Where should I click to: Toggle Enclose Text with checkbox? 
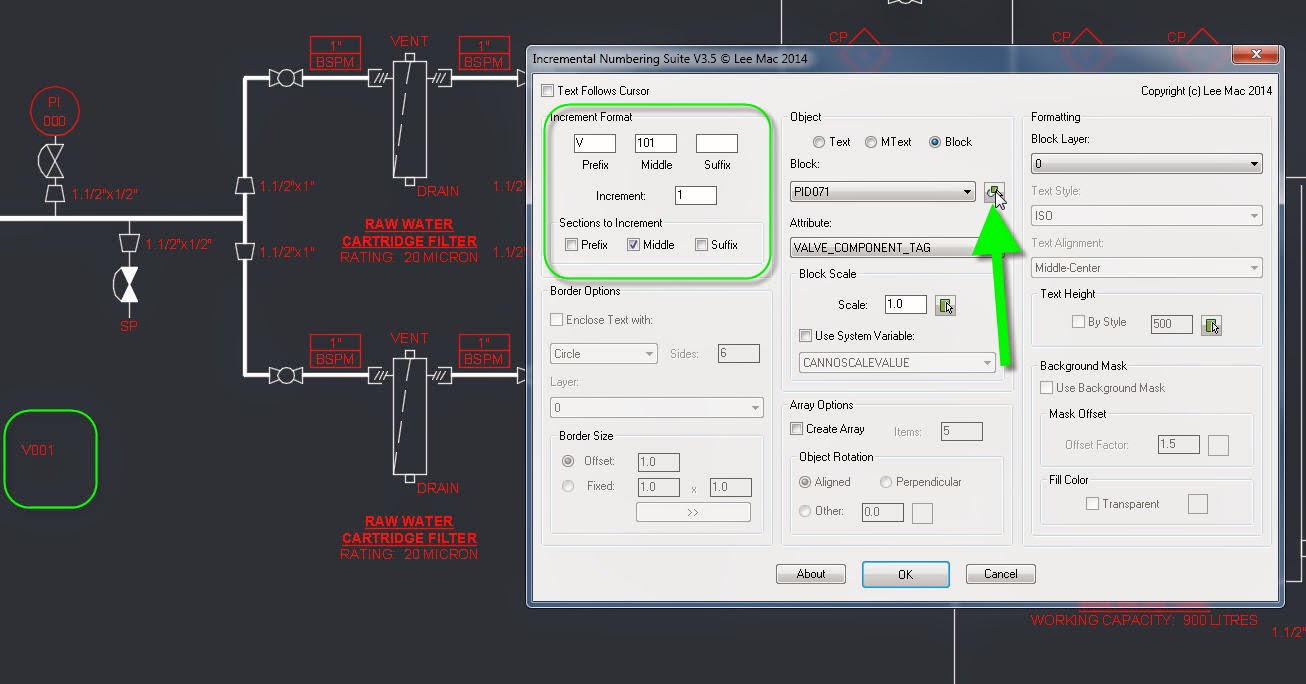pos(557,320)
